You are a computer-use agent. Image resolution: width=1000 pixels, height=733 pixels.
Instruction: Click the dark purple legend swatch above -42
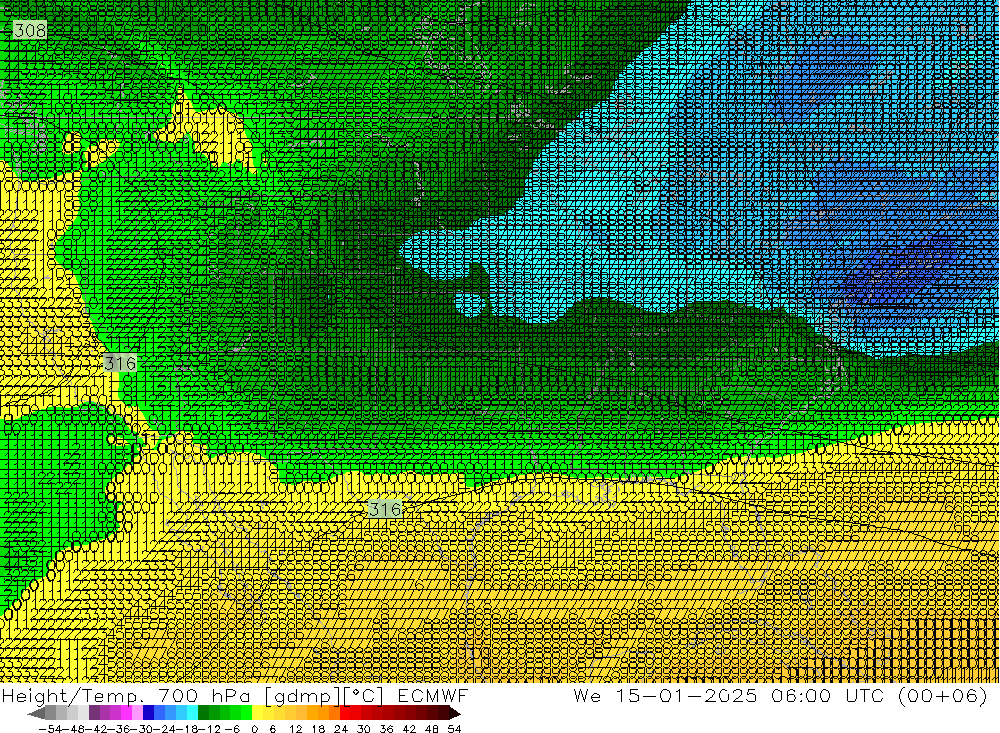[x=94, y=713]
